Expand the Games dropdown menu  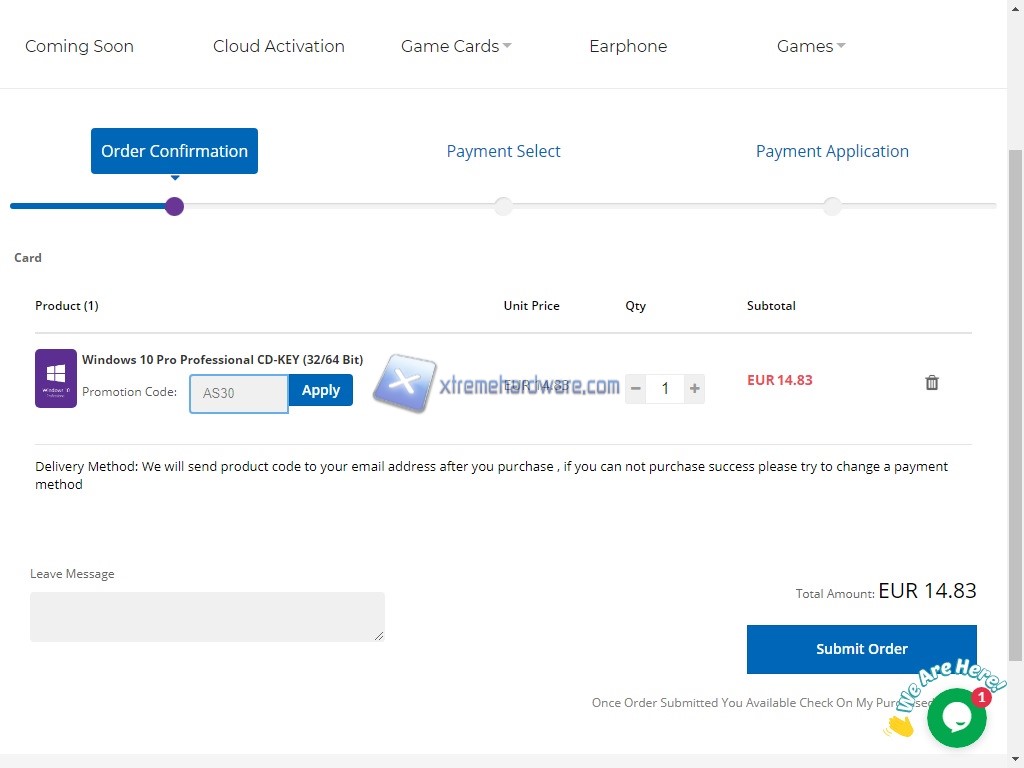click(811, 46)
